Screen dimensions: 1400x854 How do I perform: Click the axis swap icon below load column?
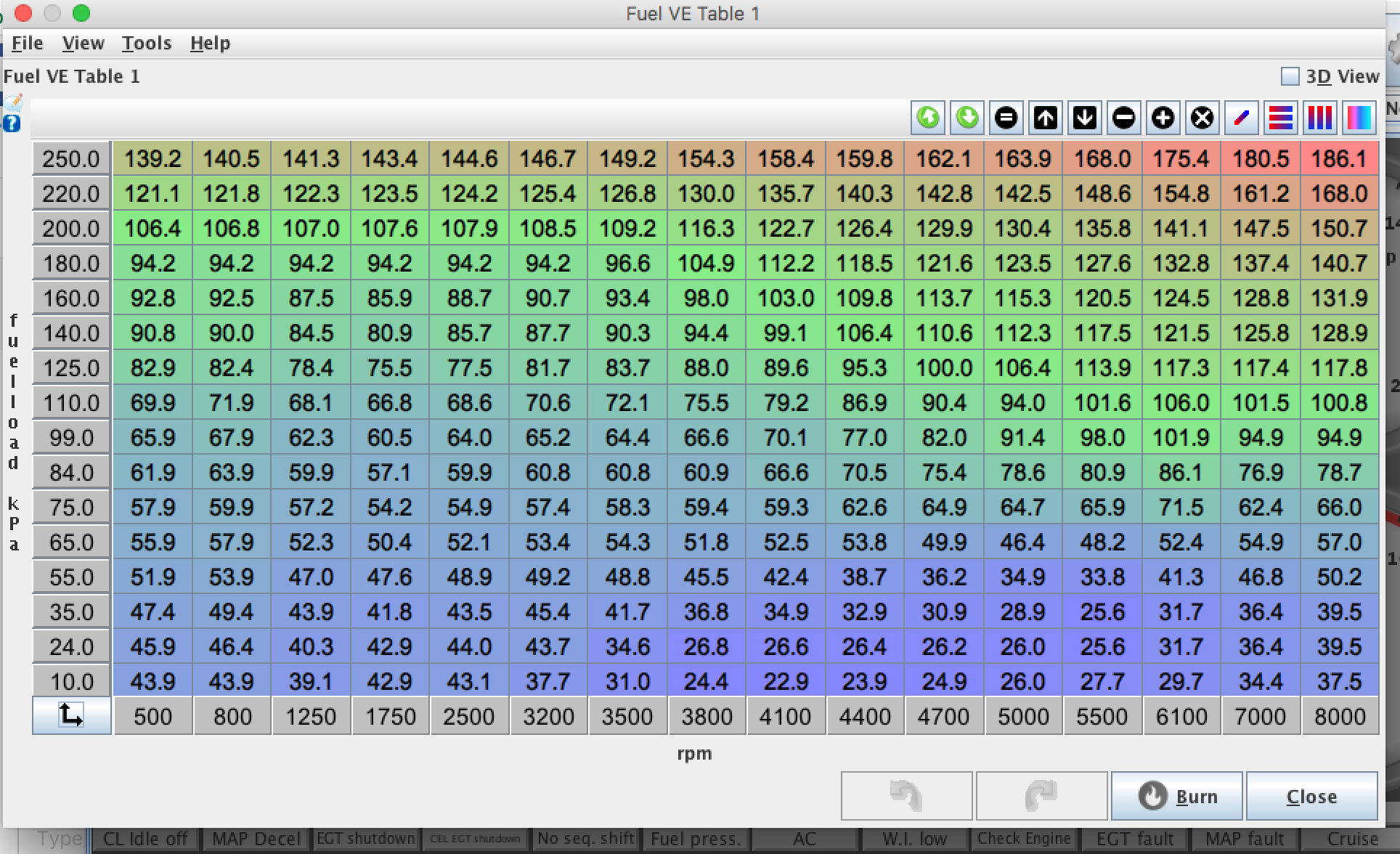[71, 716]
